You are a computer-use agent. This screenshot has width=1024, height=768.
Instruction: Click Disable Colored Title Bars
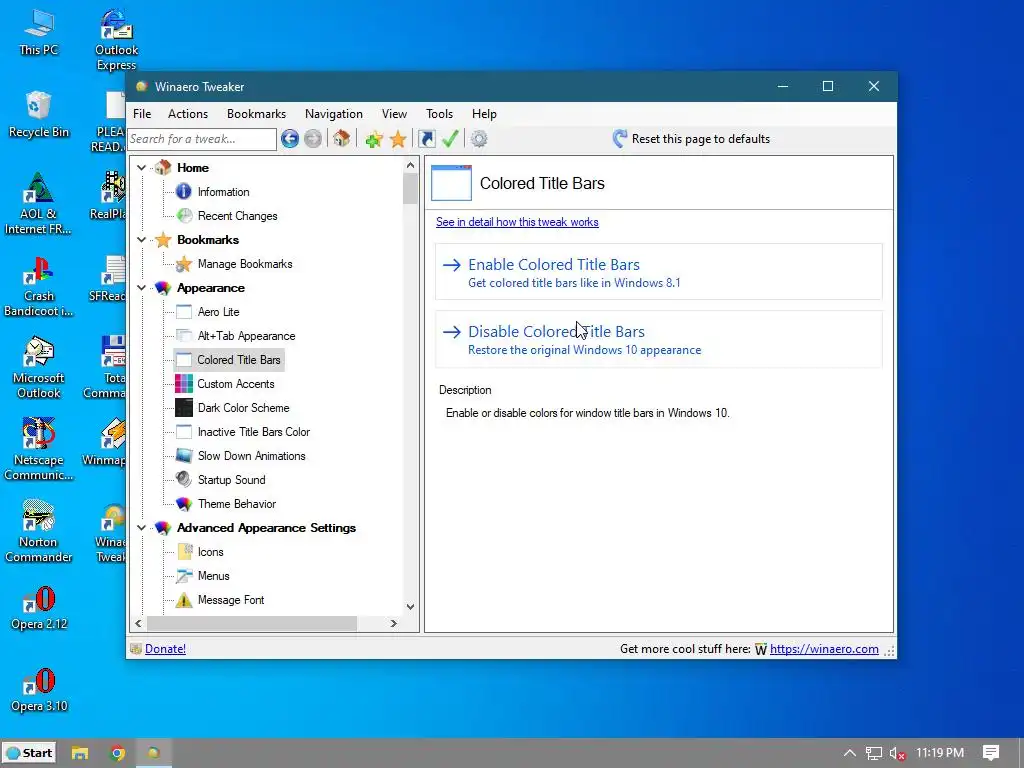658,339
